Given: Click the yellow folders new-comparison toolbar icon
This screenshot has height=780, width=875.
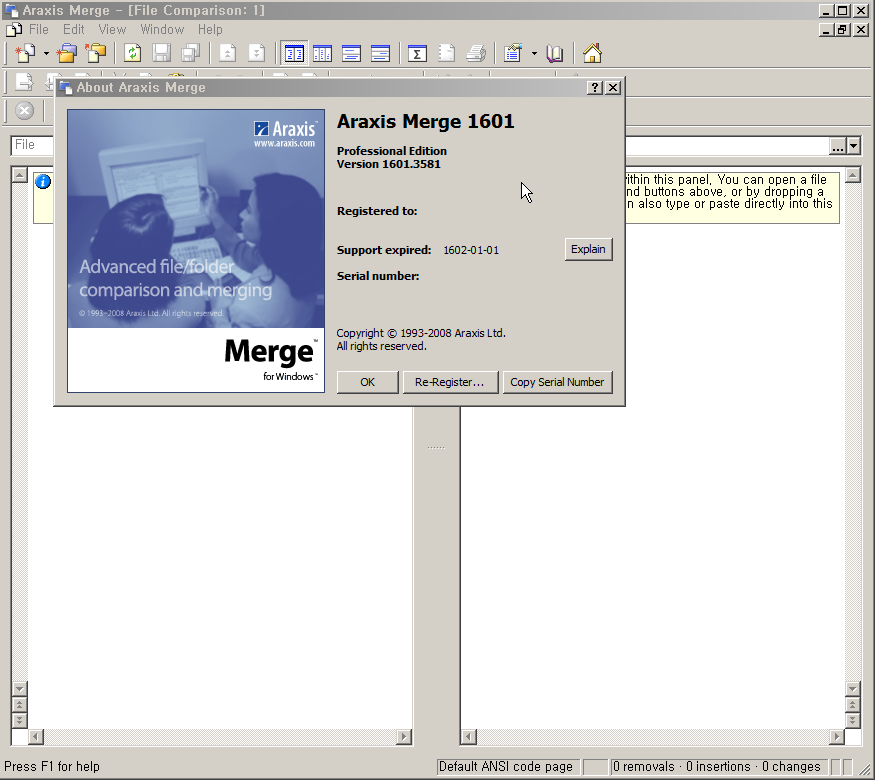Looking at the screenshot, I should click(97, 53).
